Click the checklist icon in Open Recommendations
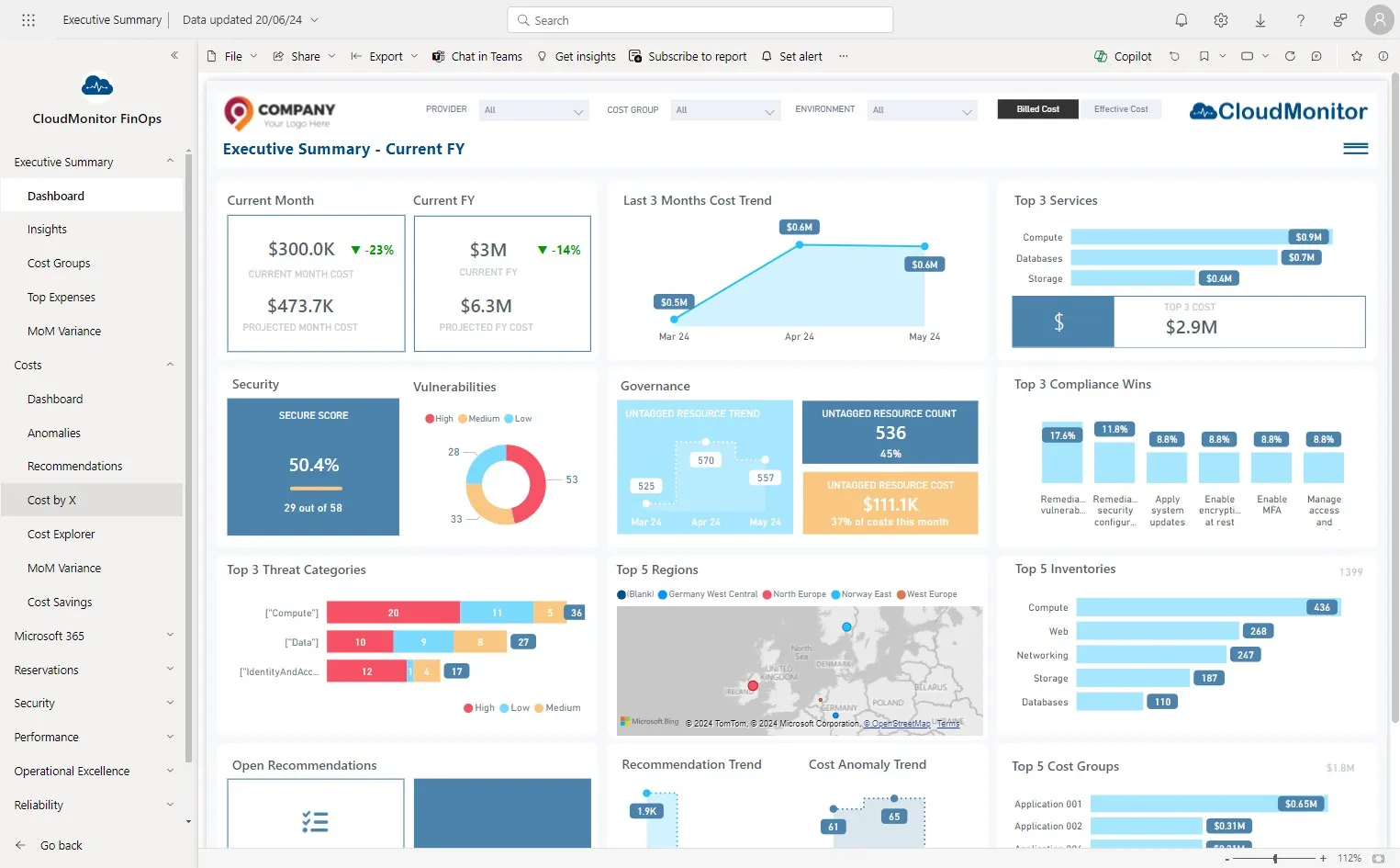Image resolution: width=1400 pixels, height=868 pixels. pos(315,821)
